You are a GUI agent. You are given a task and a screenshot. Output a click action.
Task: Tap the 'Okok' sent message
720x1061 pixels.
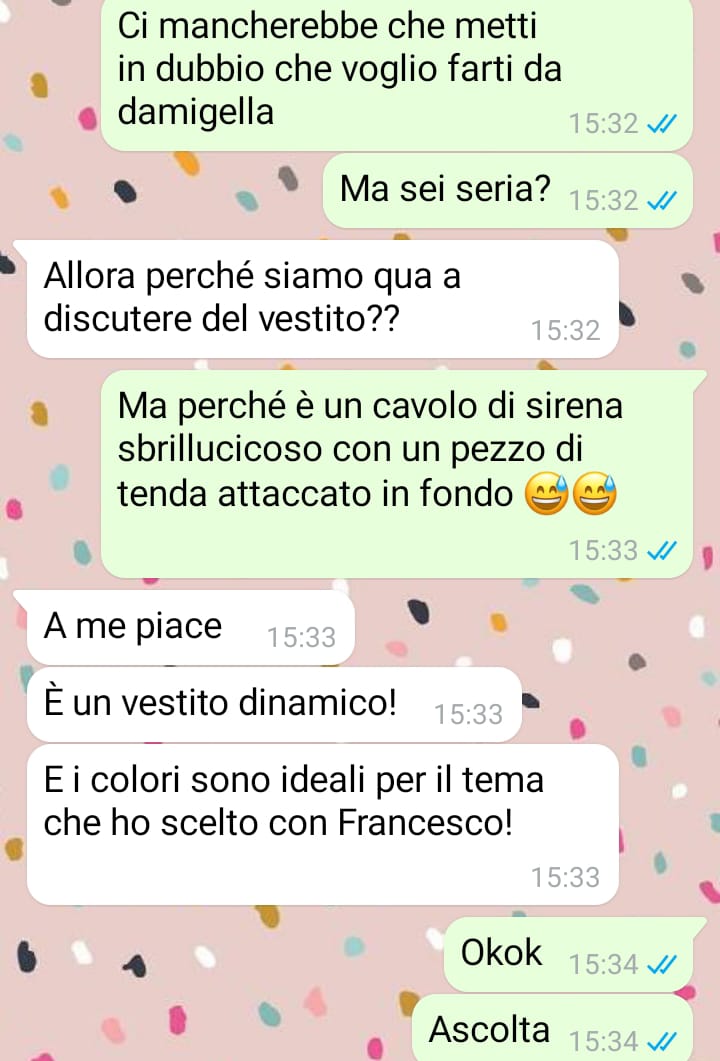pos(568,955)
